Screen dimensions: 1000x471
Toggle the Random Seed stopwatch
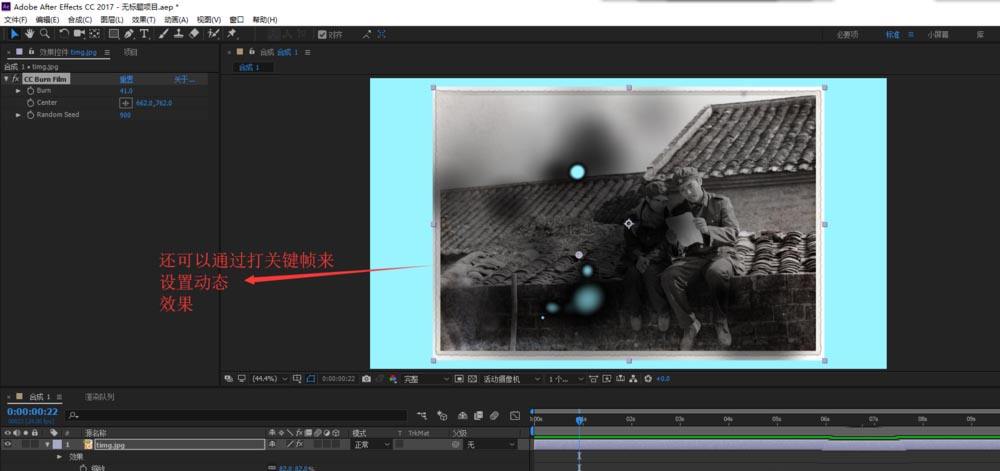tap(30, 115)
